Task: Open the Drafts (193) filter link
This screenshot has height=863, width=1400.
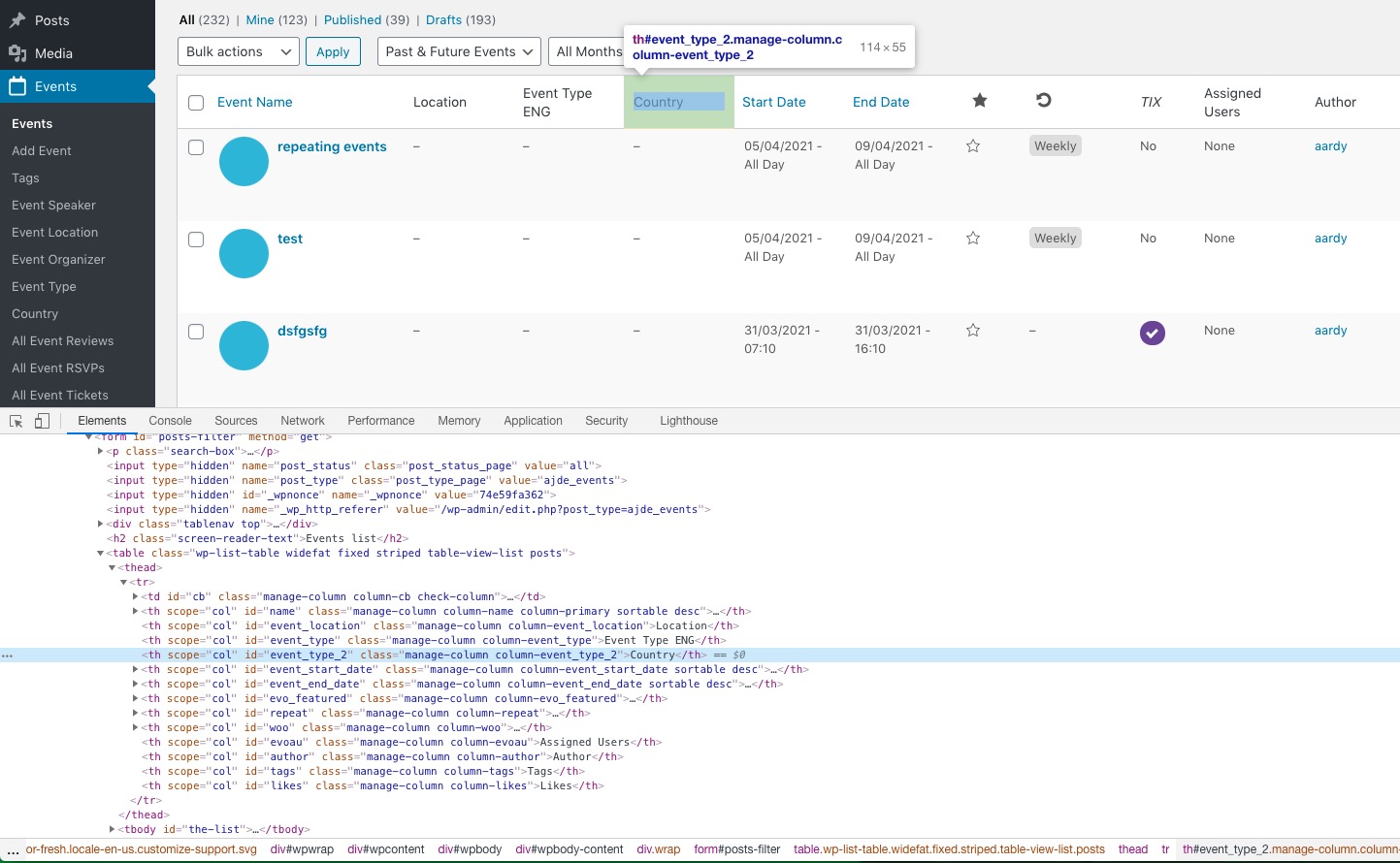Action: point(461,19)
